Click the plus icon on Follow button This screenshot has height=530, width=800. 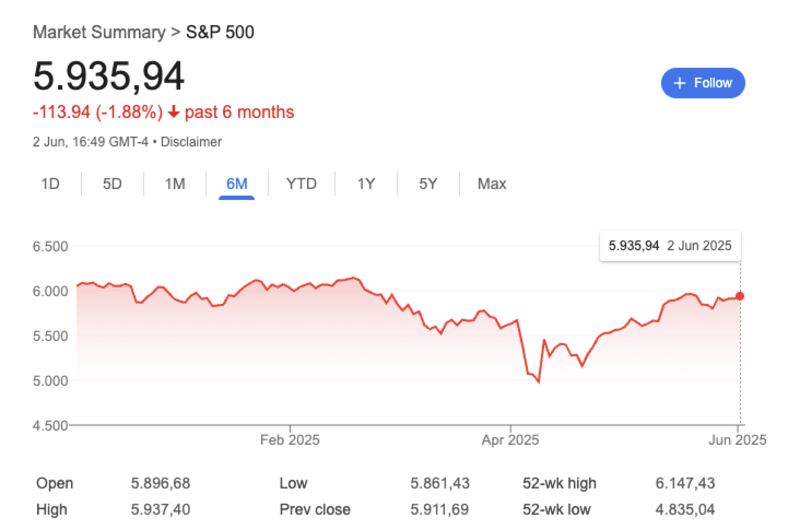[681, 83]
